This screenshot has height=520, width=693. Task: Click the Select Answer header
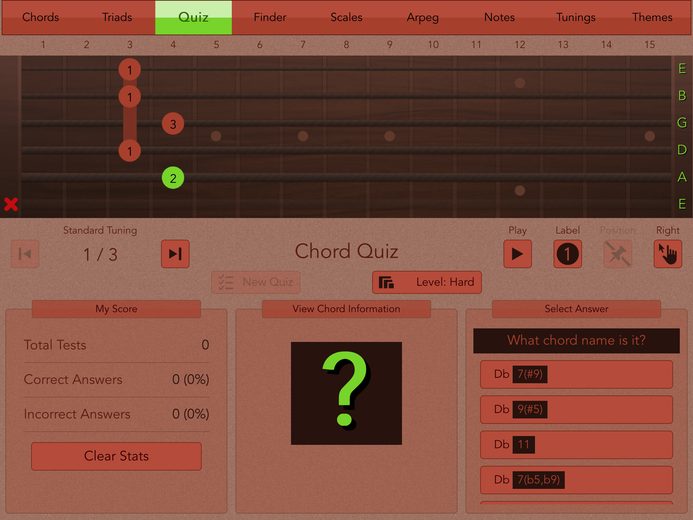pos(576,309)
